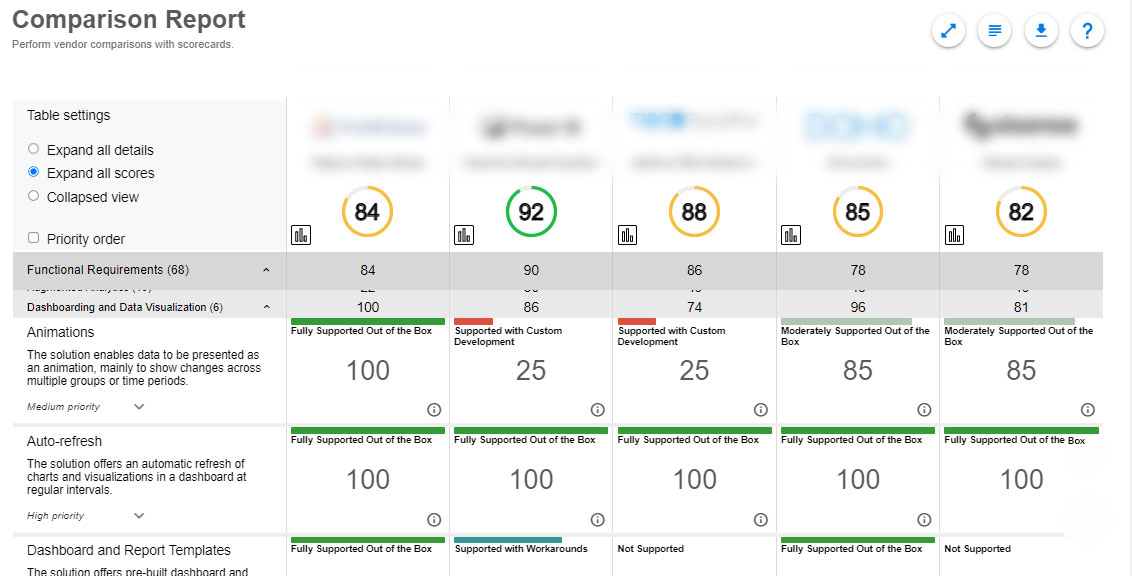Open the help question mark icon
The height and width of the screenshot is (576, 1132).
(1087, 31)
